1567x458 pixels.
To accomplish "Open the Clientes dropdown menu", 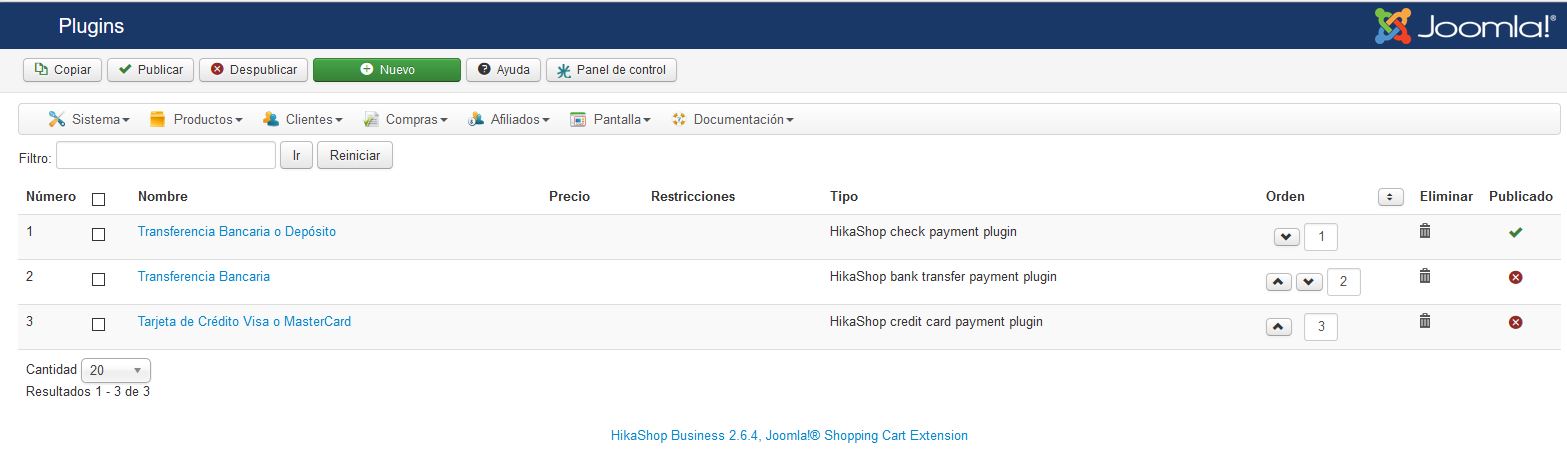I will (x=303, y=119).
